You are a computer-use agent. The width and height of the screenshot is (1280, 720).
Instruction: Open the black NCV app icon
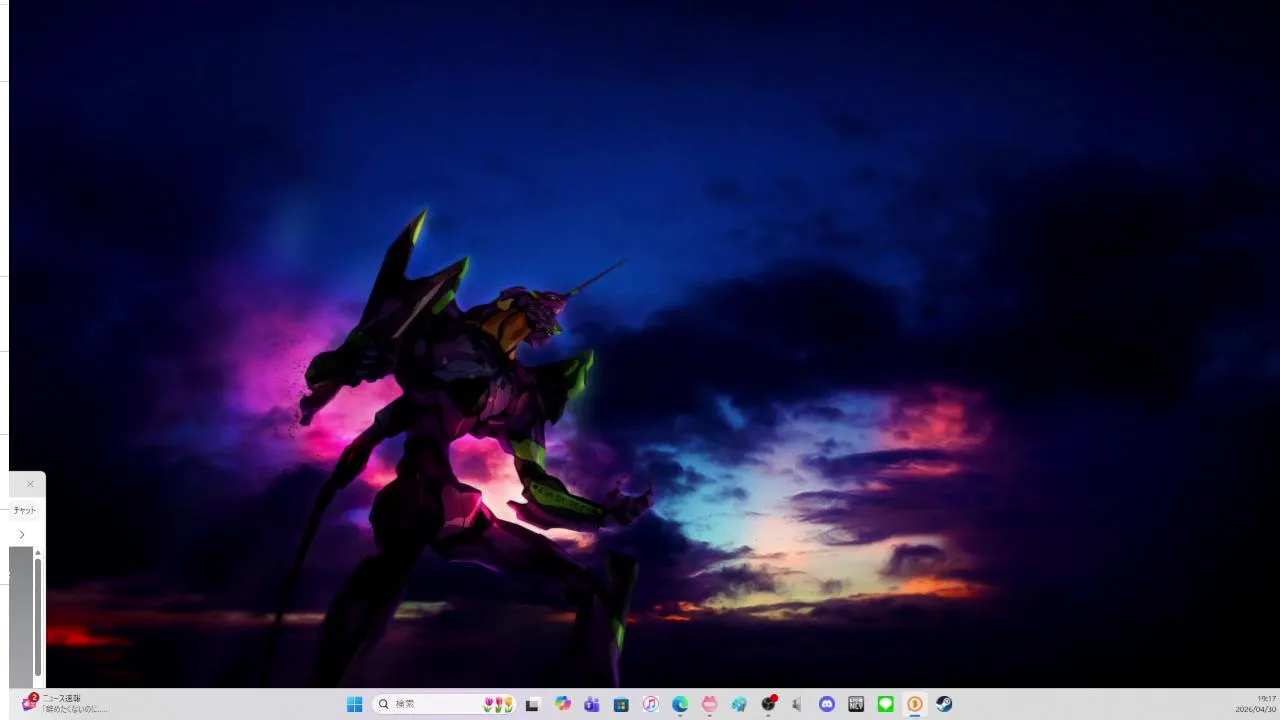[x=856, y=704]
